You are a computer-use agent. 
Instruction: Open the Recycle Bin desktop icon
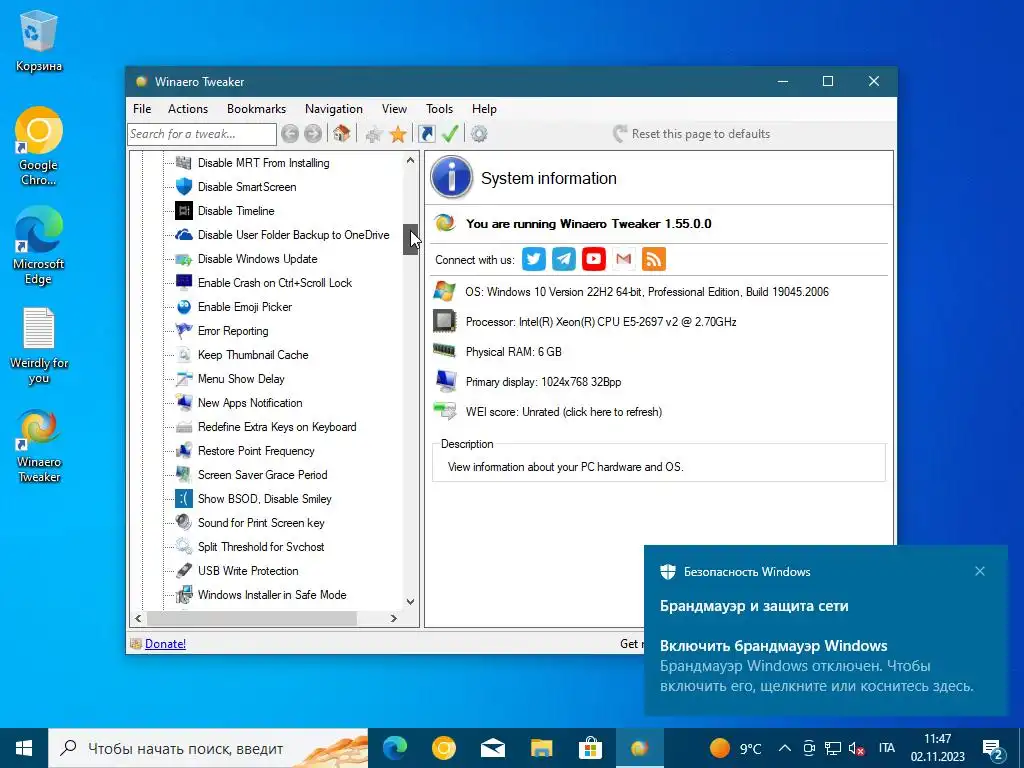(x=39, y=42)
